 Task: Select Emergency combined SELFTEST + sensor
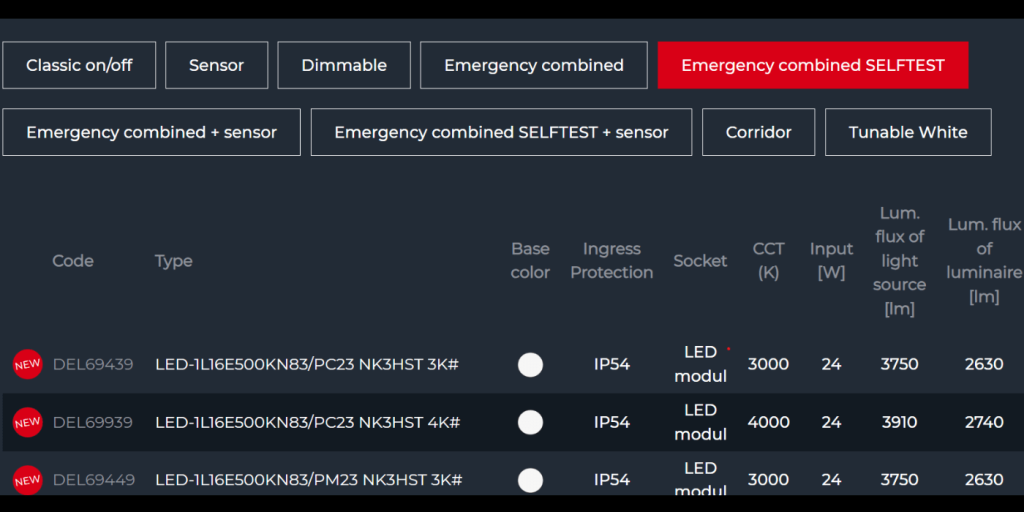[501, 132]
